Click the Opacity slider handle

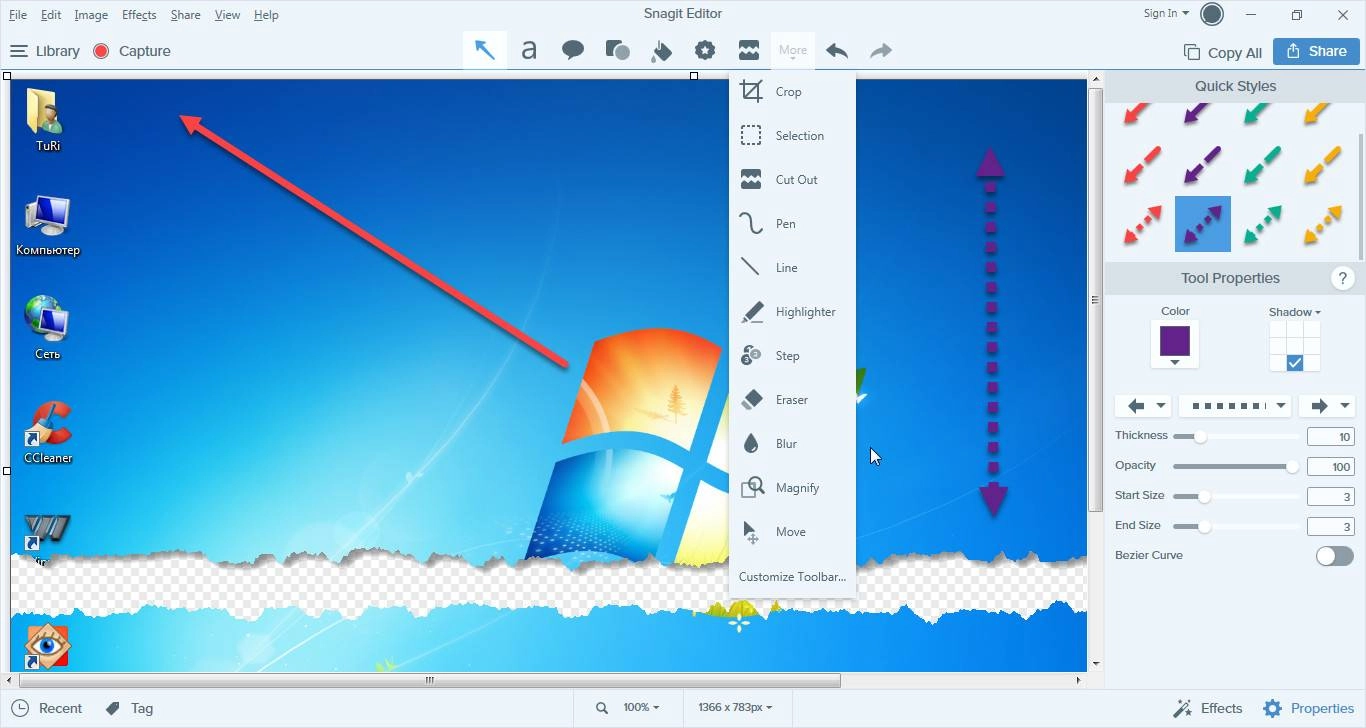(x=1292, y=466)
